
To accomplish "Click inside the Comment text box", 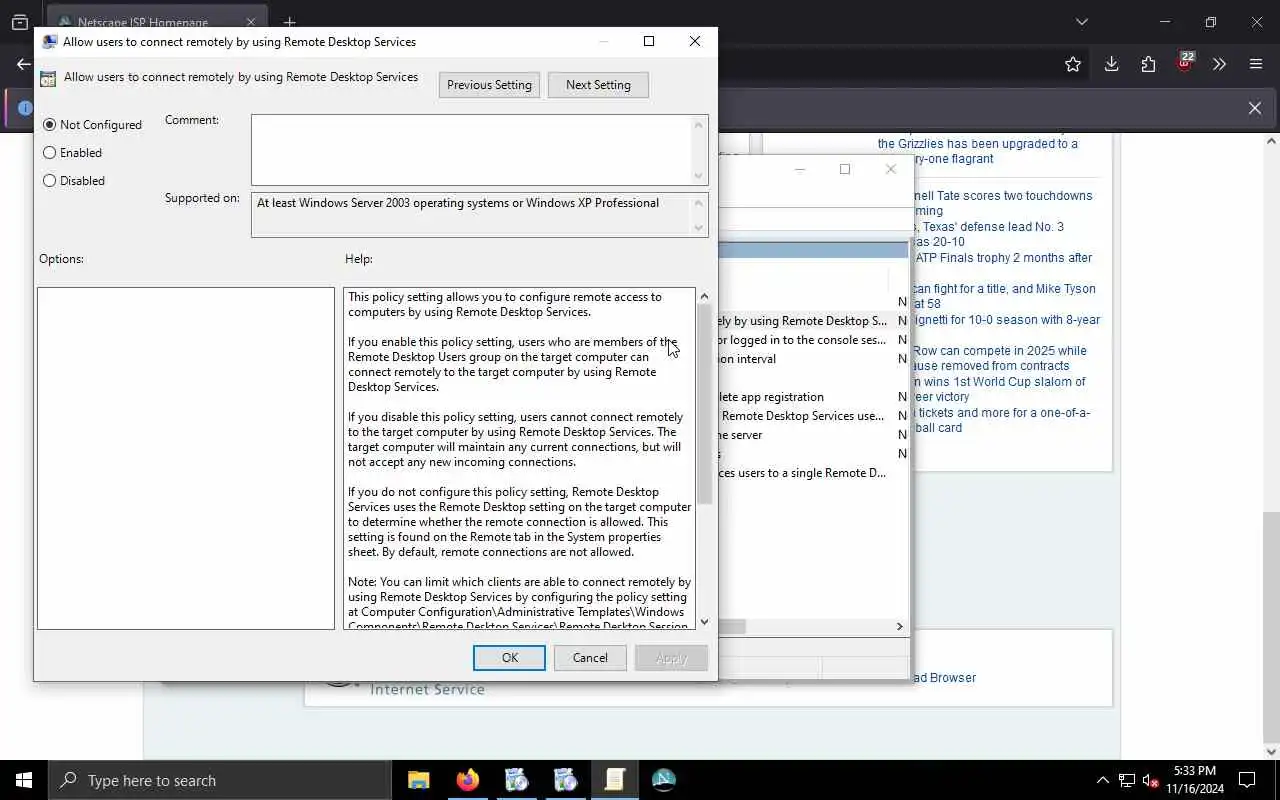I will pos(471,149).
